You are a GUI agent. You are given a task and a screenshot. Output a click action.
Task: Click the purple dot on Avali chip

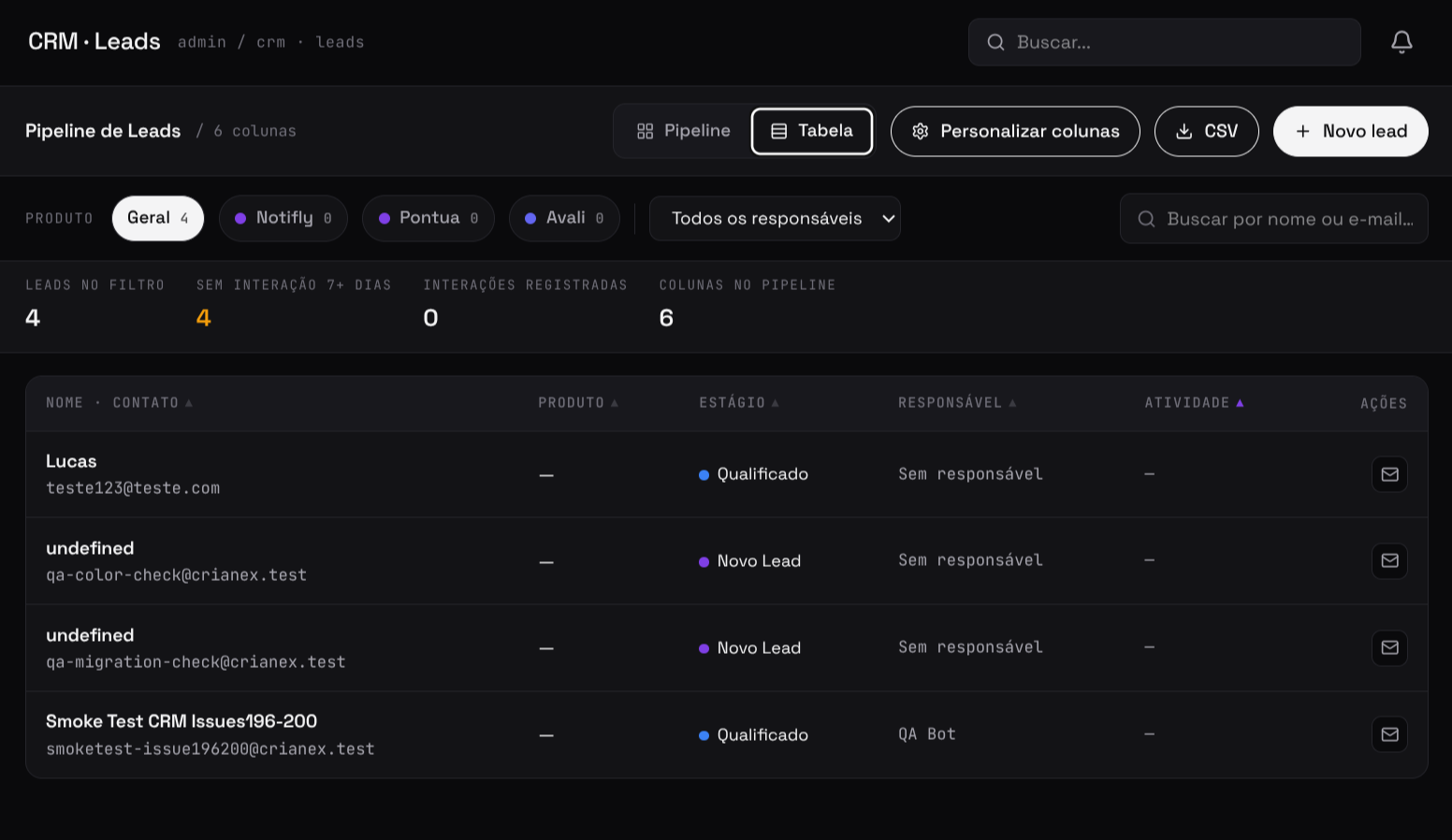[x=530, y=218]
